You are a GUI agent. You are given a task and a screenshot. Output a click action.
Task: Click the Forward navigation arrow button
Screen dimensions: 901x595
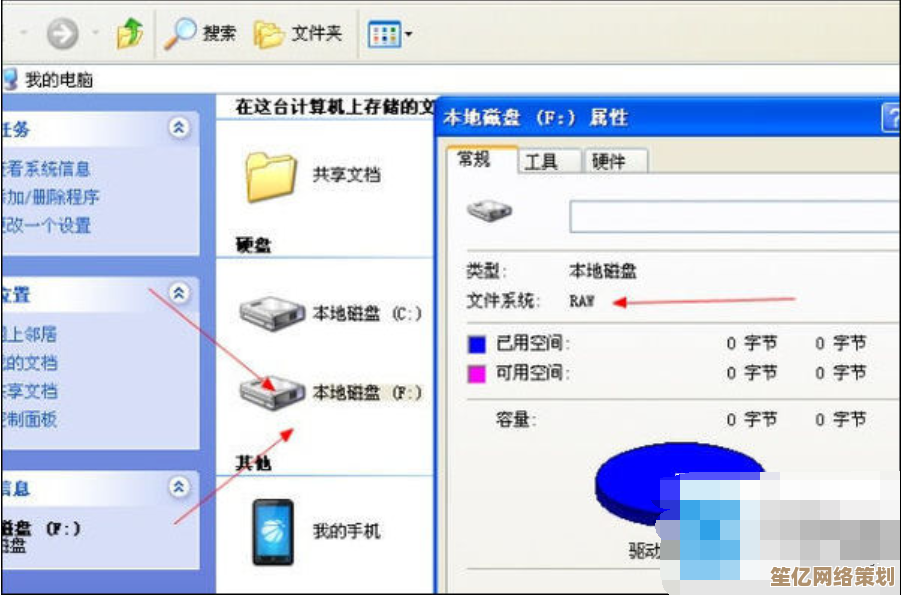tap(62, 33)
